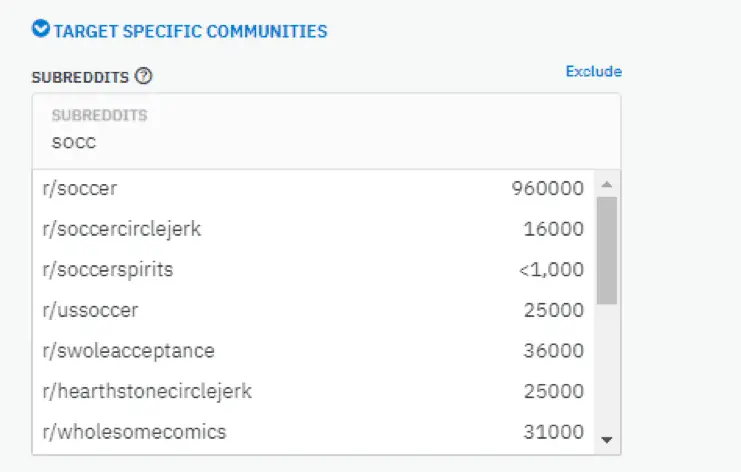The image size is (741, 472).
Task: Choose the r/swoleacceptance entry
Action: (x=313, y=351)
